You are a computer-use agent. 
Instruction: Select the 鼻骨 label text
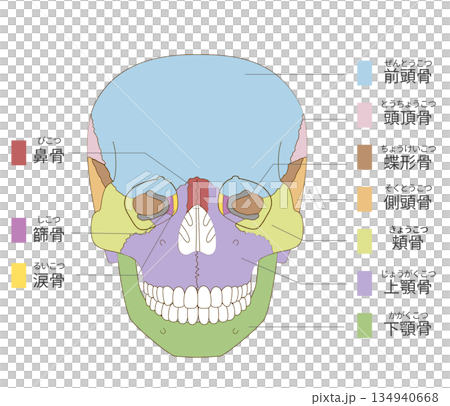click(x=48, y=156)
